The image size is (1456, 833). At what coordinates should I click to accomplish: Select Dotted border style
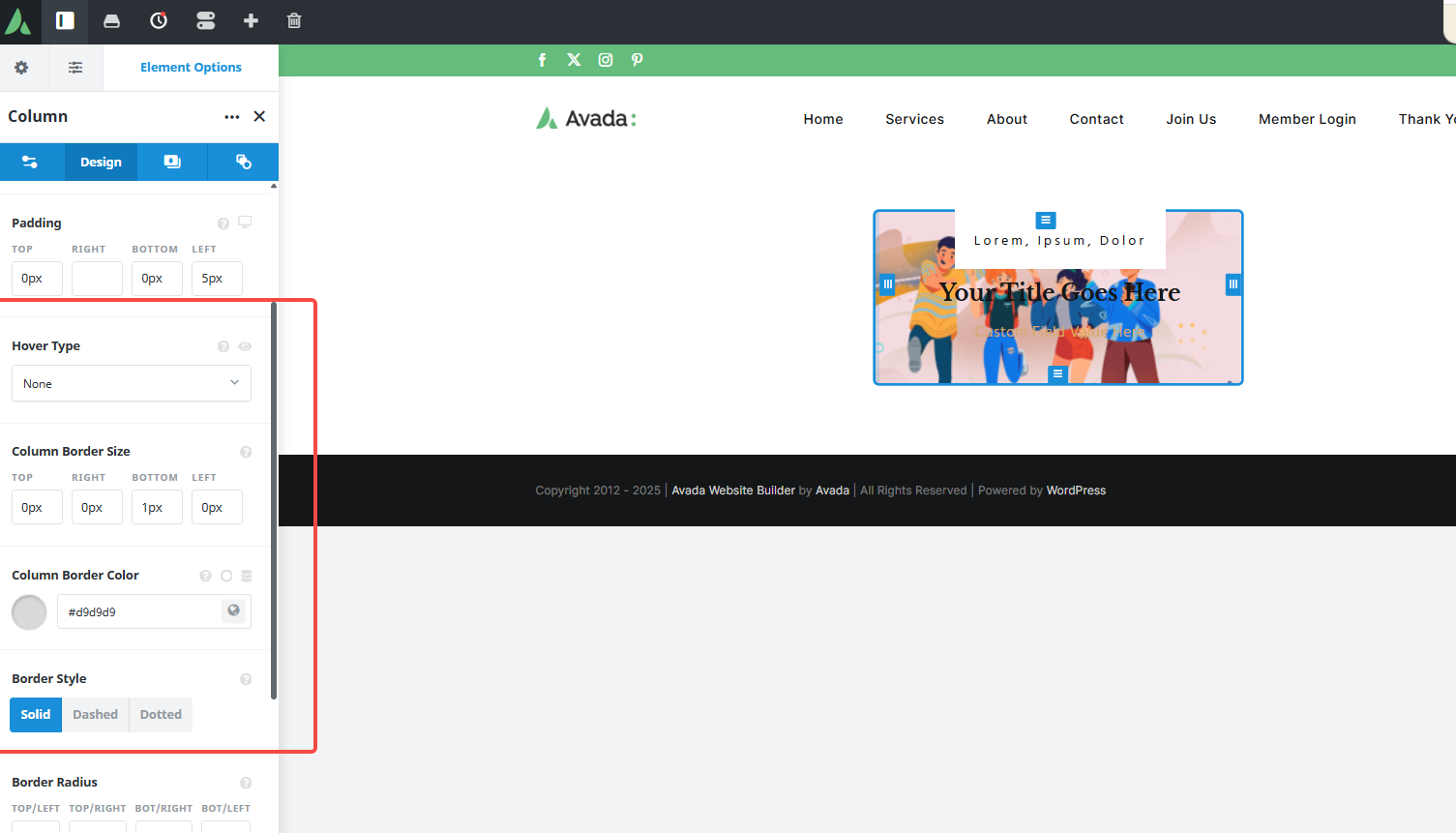click(x=161, y=715)
